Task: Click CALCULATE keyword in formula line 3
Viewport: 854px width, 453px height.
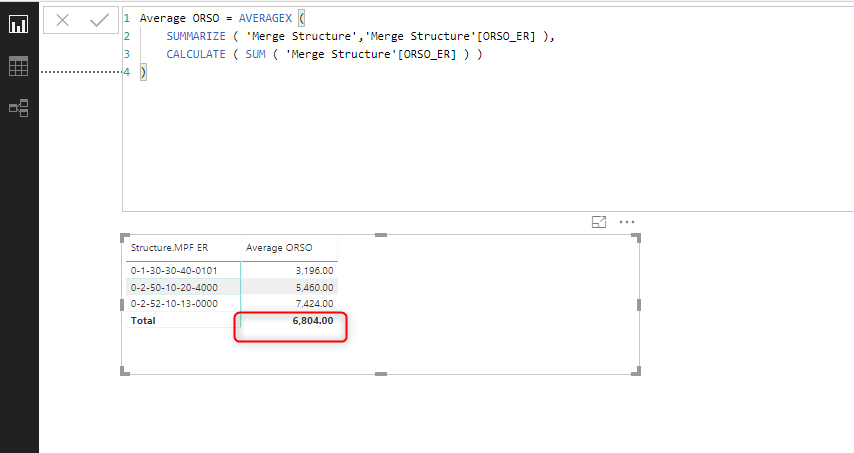Action: click(x=196, y=54)
